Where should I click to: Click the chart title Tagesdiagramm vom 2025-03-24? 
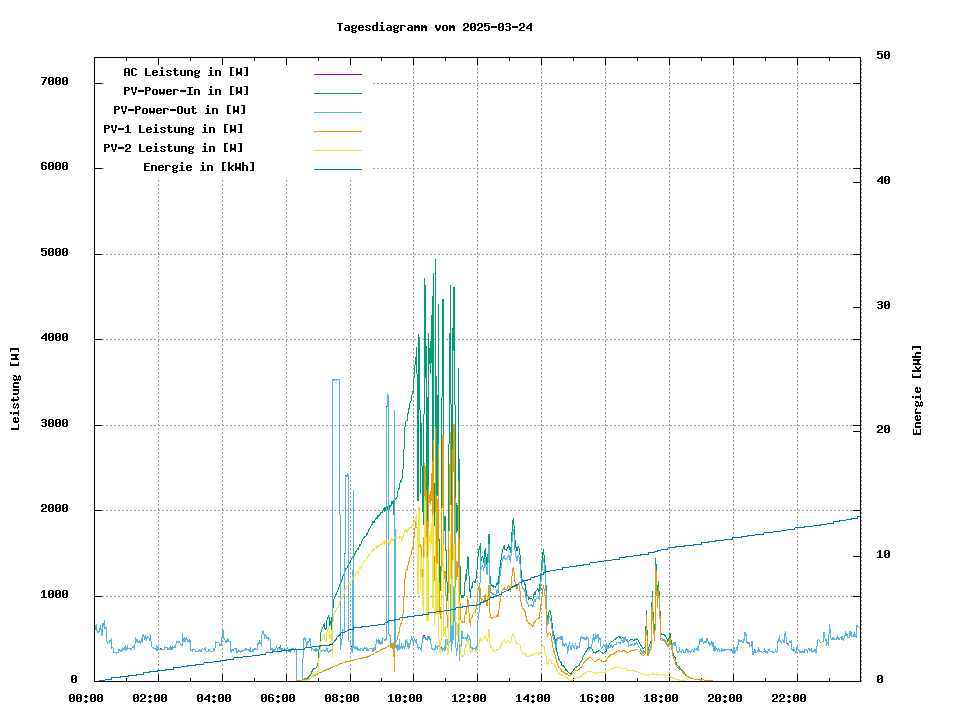click(x=435, y=27)
